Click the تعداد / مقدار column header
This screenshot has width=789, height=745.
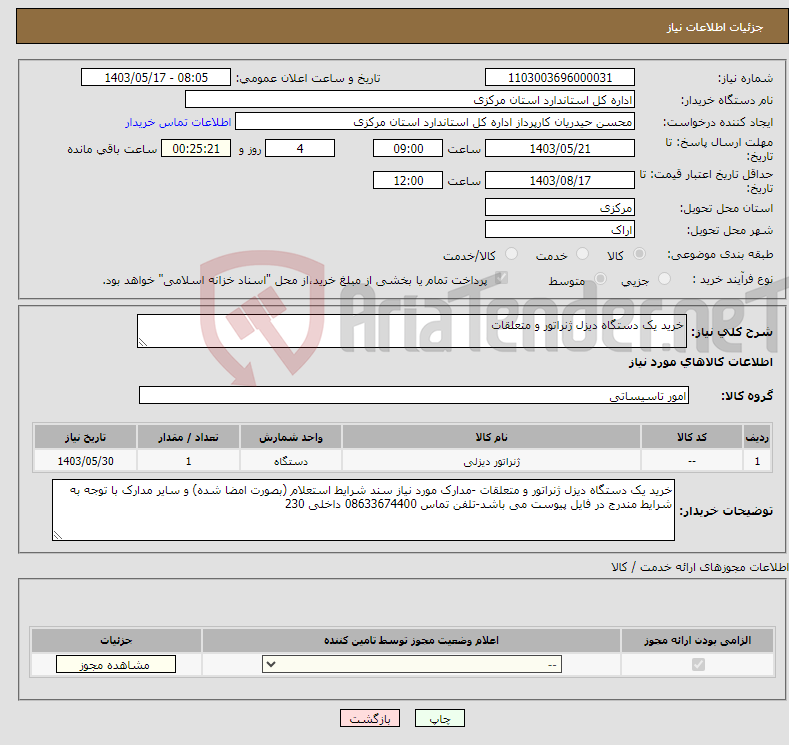pyautogui.click(x=188, y=437)
